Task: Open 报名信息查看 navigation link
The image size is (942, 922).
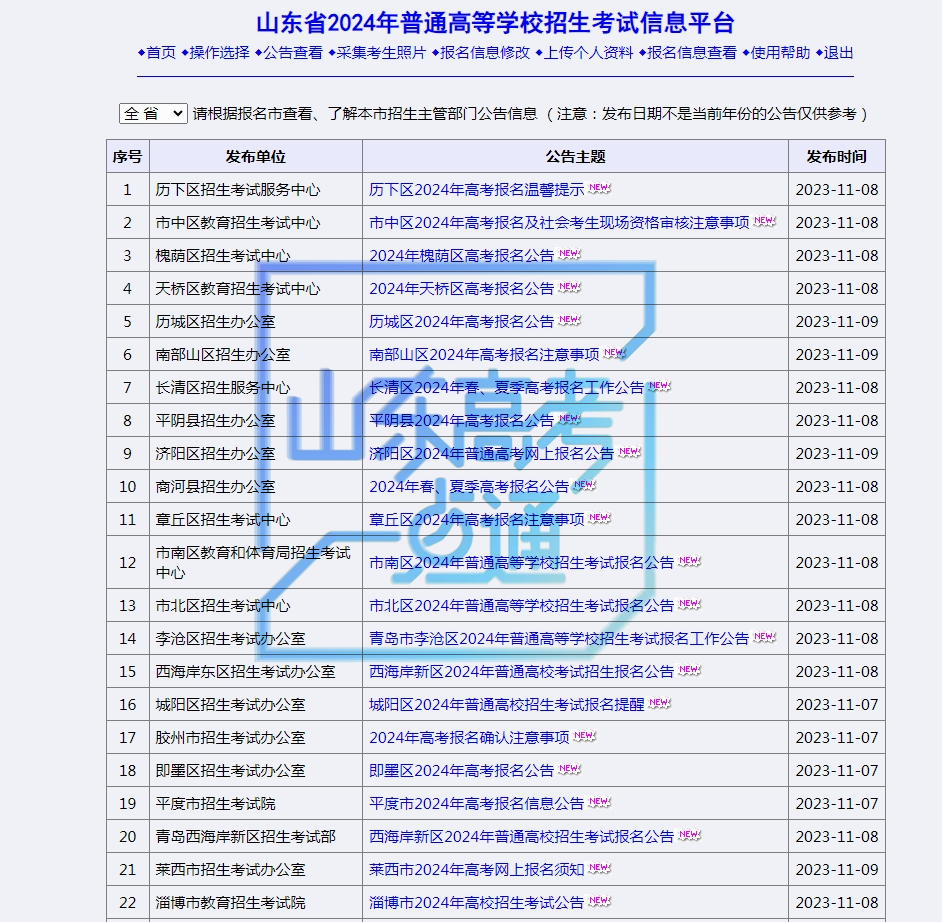Action: [692, 53]
